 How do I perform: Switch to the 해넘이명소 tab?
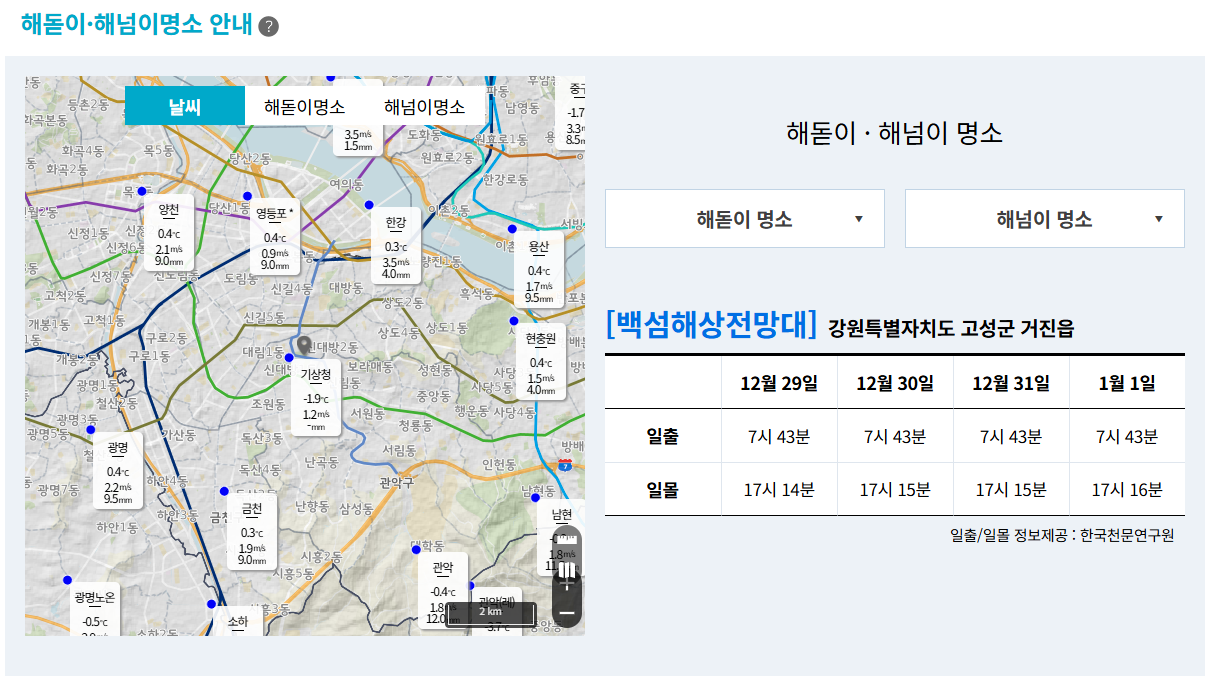point(424,105)
